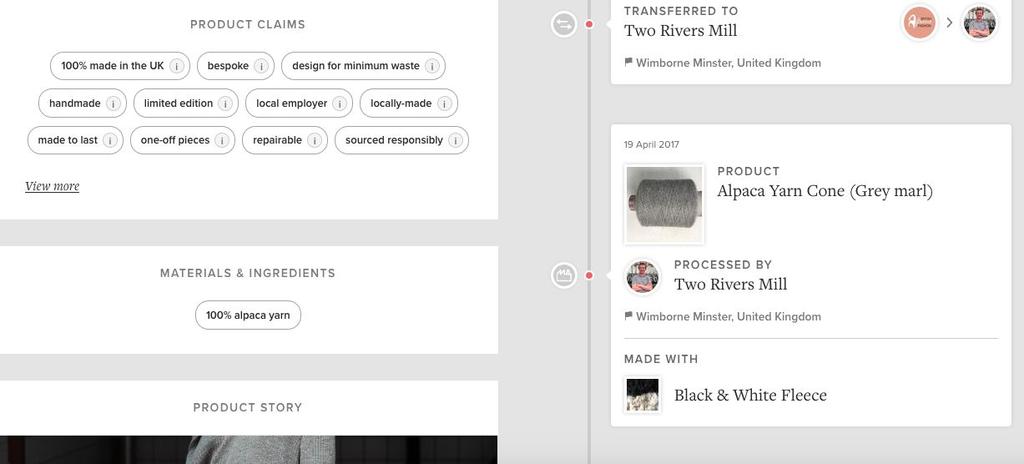Open the '100% made in the UK' claim pill
1024x464 pixels.
(x=120, y=66)
